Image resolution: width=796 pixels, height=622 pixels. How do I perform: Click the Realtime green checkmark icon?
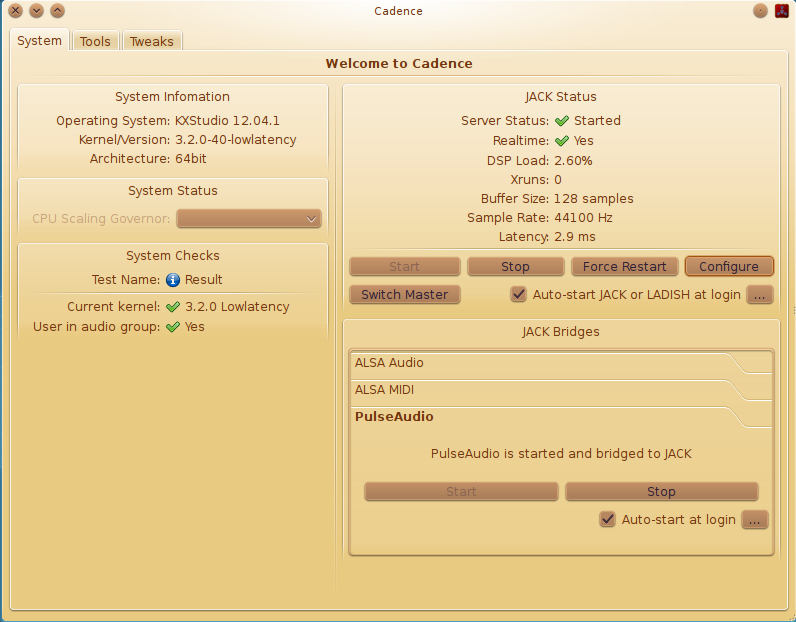[561, 141]
